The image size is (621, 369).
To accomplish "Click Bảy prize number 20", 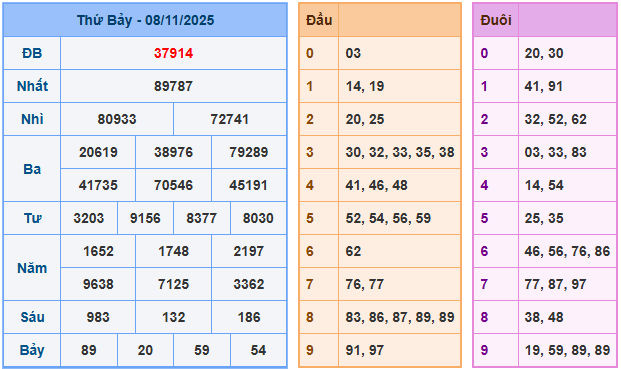I will point(145,350).
